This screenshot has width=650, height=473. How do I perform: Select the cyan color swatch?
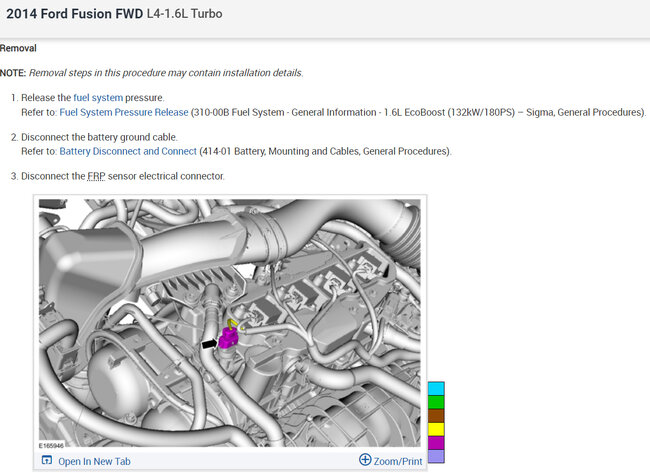point(436,388)
